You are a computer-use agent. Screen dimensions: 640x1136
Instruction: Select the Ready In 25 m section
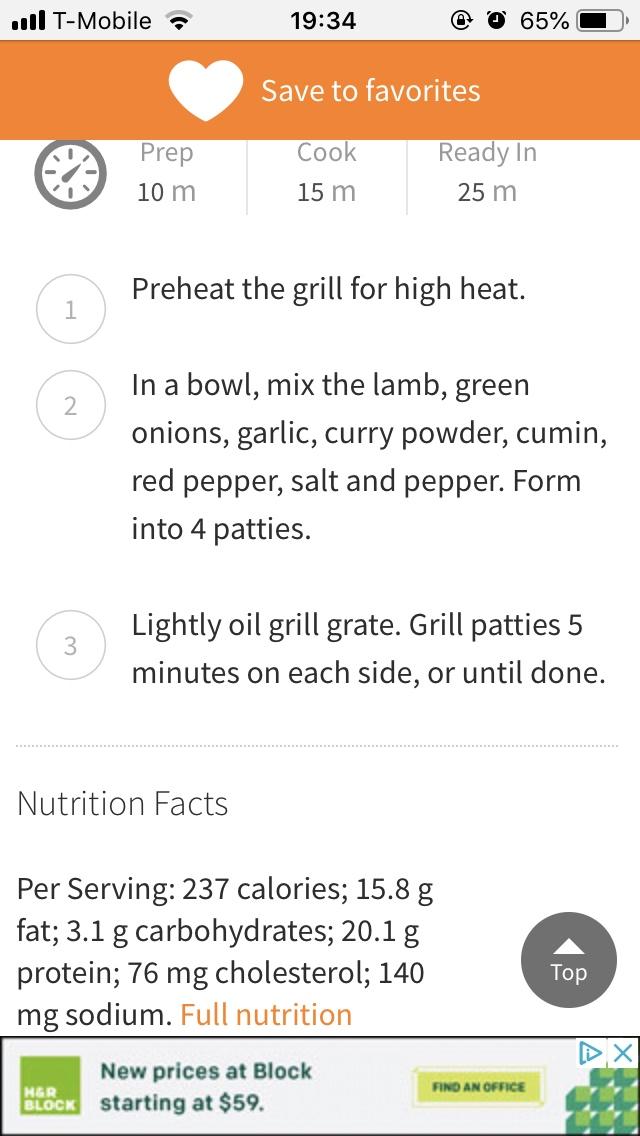tap(487, 172)
